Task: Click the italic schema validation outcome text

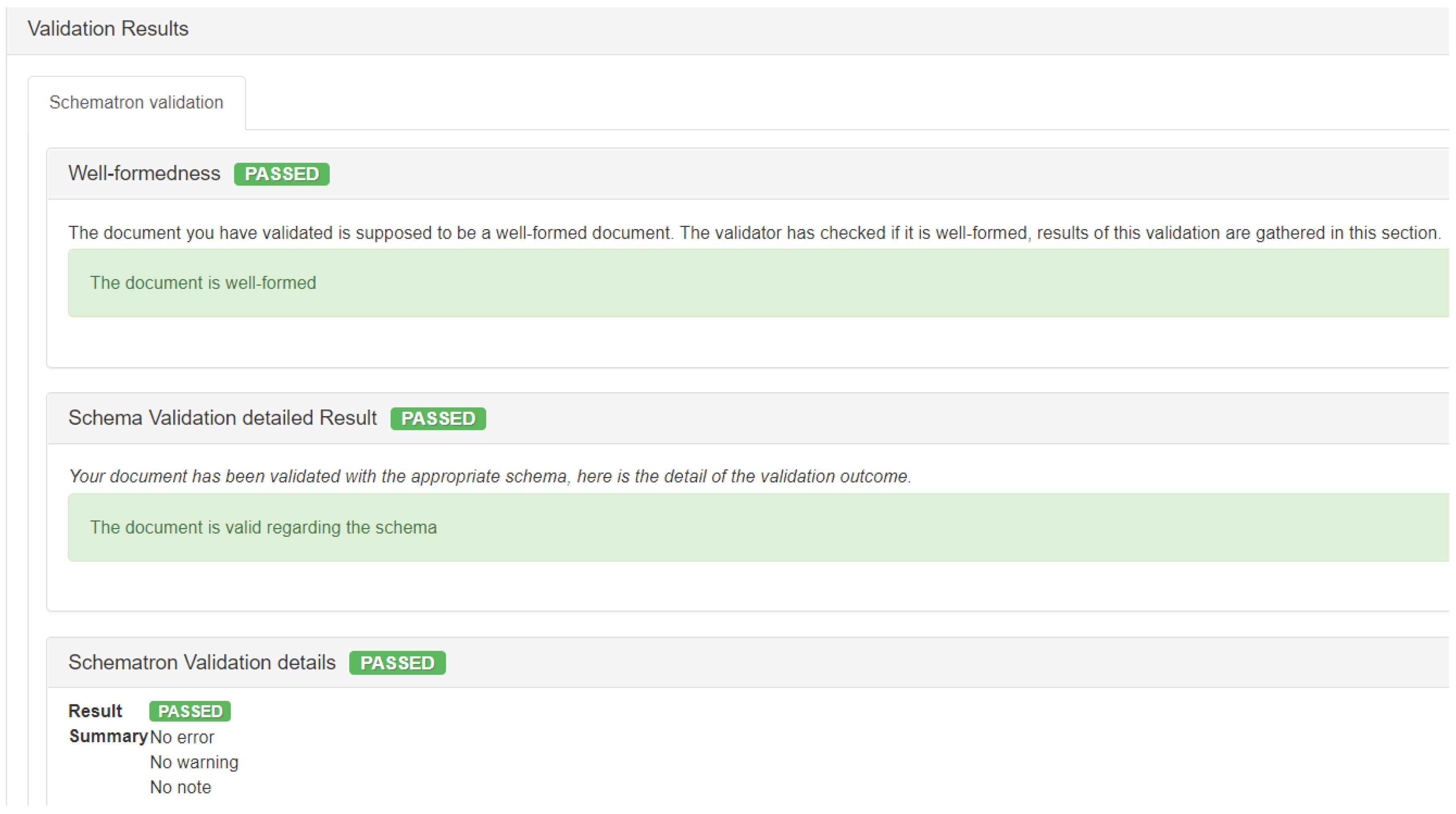Action: (x=489, y=477)
